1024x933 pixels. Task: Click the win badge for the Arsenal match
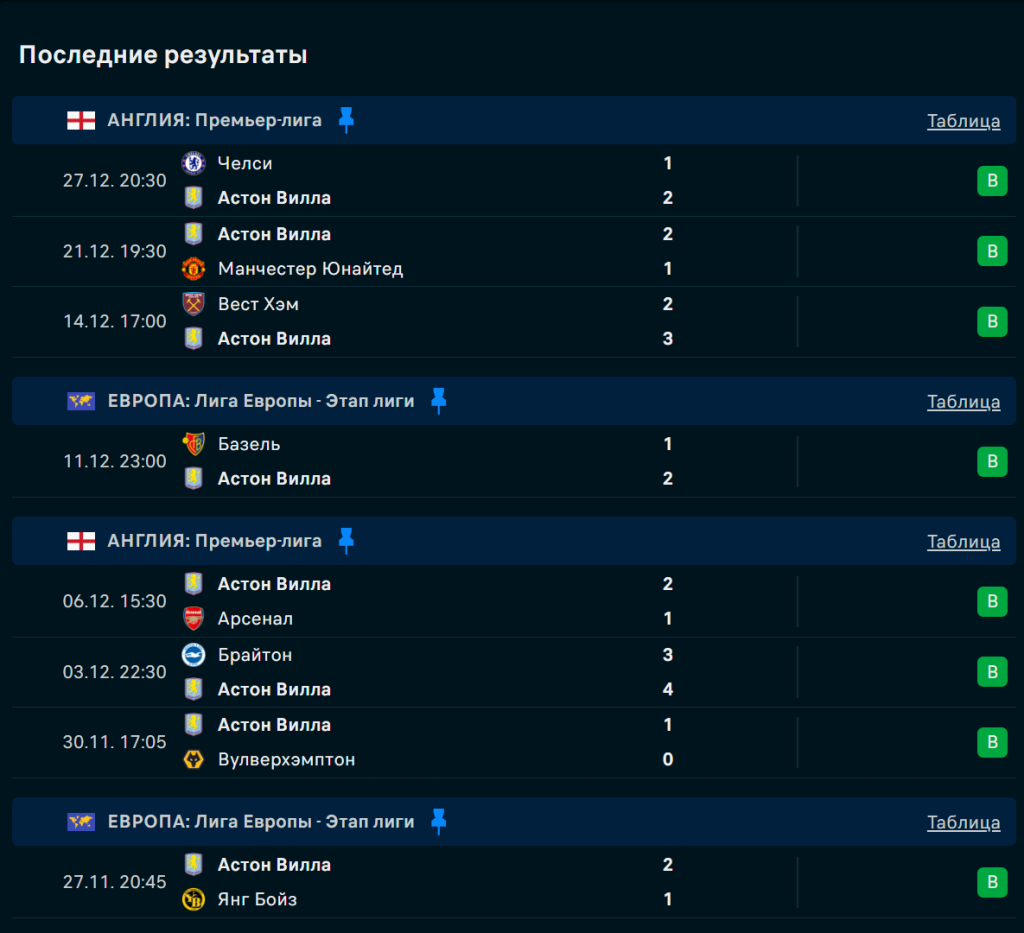pos(991,601)
